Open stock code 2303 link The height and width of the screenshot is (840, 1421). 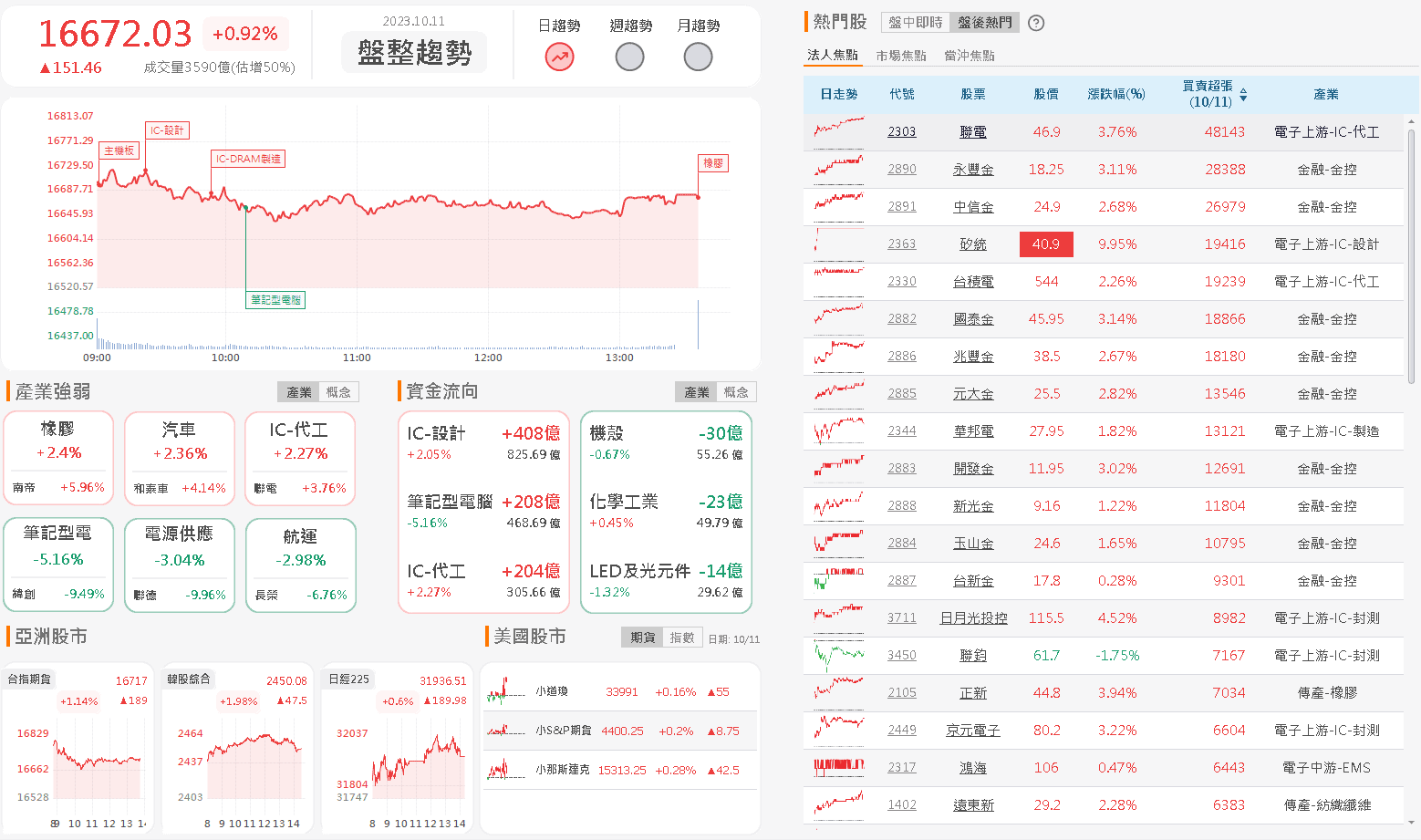902,131
